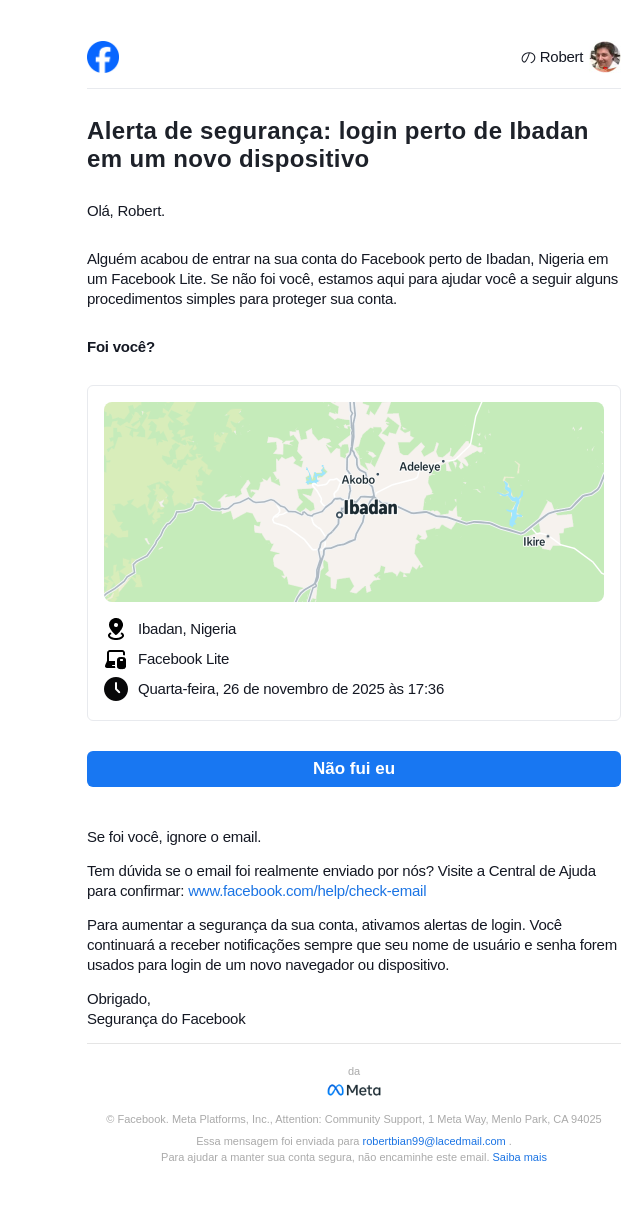Click the "Facebook Lite" device text

pyautogui.click(x=183, y=659)
